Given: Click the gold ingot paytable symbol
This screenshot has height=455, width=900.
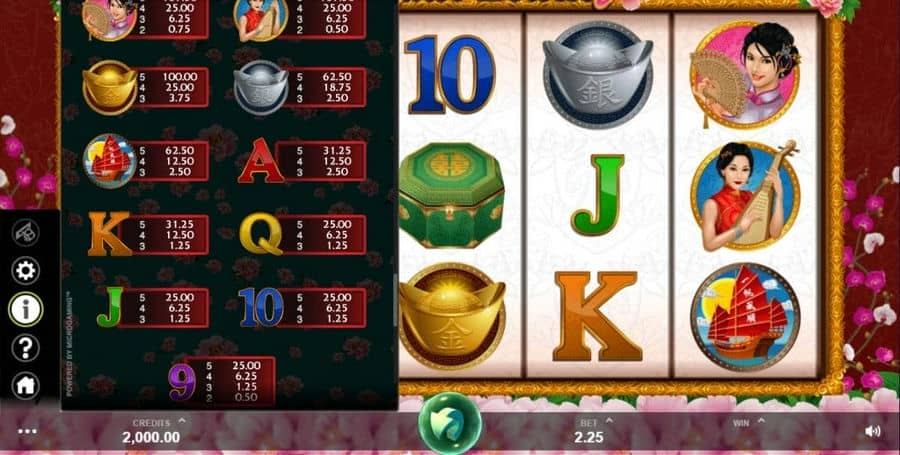Looking at the screenshot, I should [110, 87].
